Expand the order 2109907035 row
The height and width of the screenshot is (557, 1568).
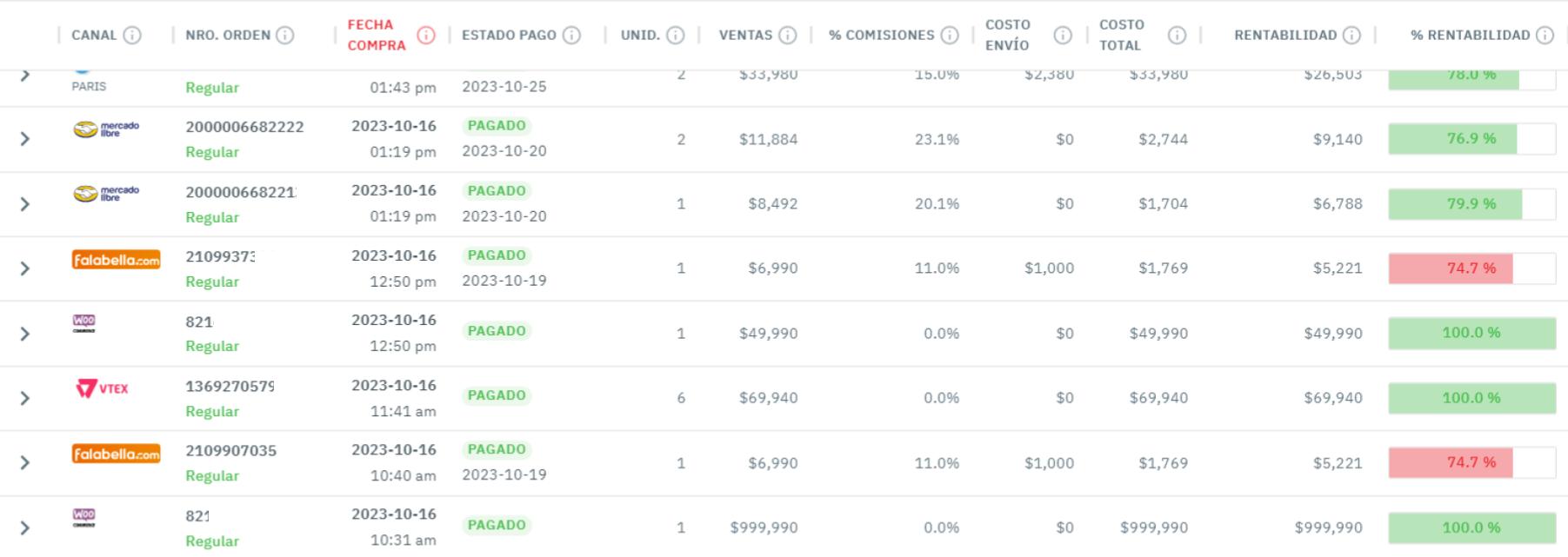[25, 462]
